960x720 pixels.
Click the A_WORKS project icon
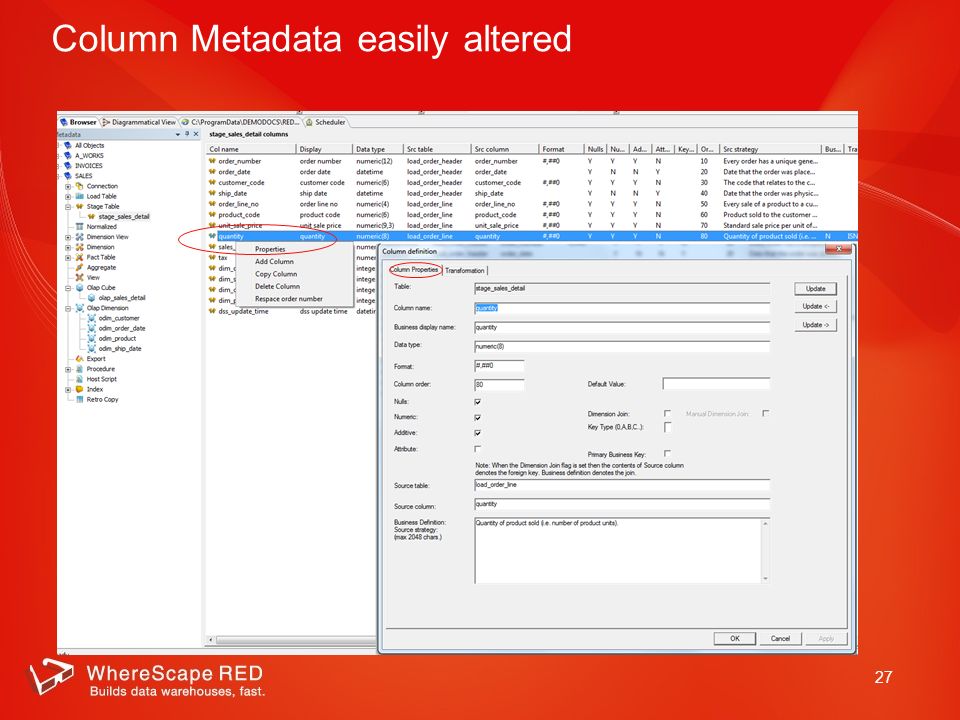click(67, 156)
